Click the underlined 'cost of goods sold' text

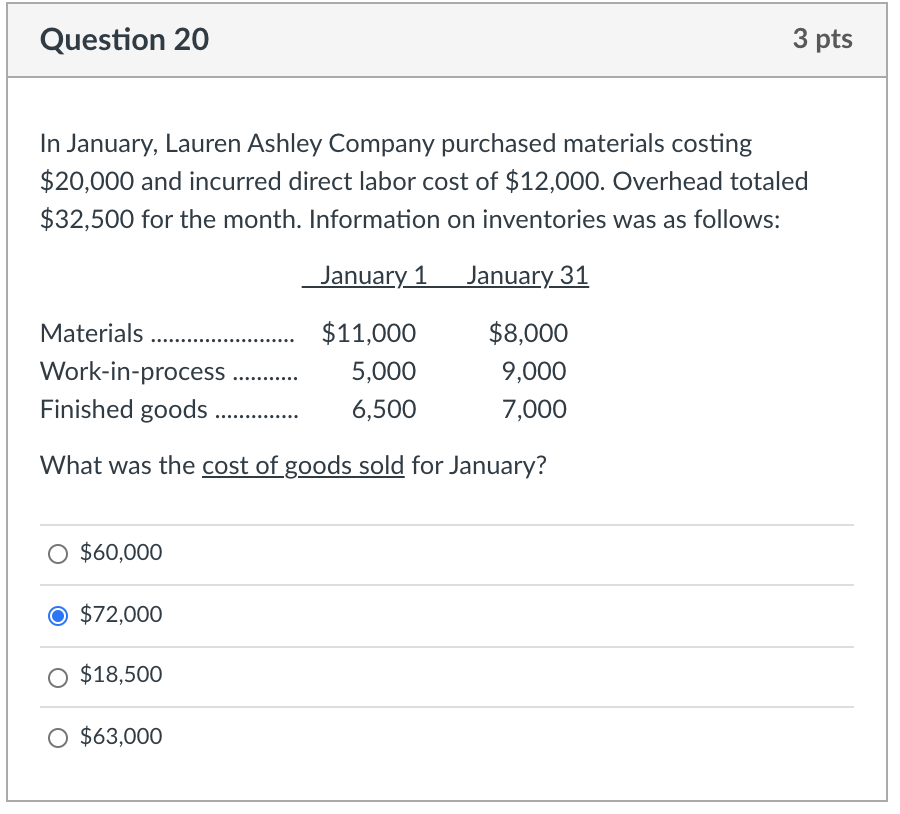[x=303, y=467]
